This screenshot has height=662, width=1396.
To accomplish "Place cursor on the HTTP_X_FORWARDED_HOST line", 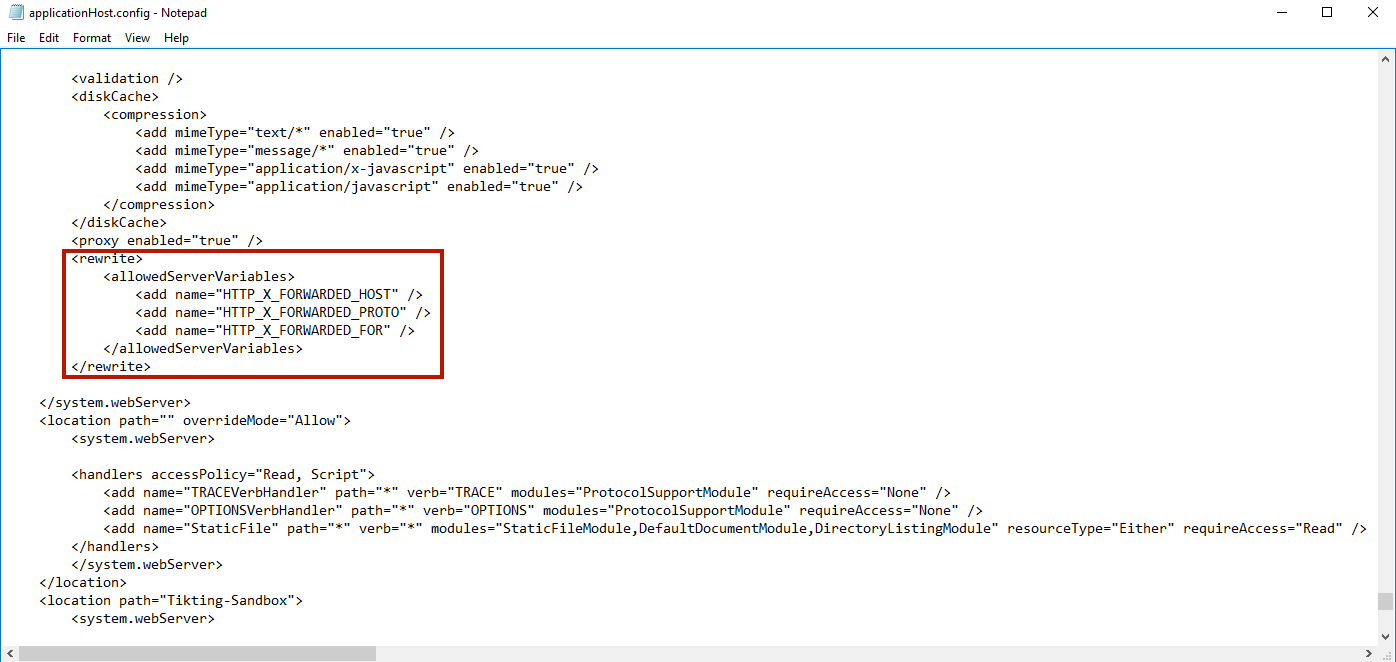I will tap(278, 294).
